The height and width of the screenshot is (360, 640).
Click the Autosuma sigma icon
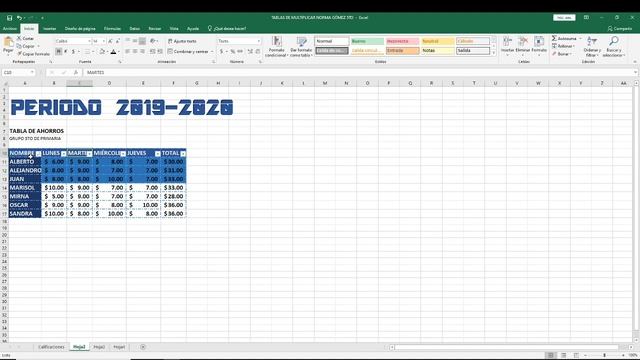554,38
